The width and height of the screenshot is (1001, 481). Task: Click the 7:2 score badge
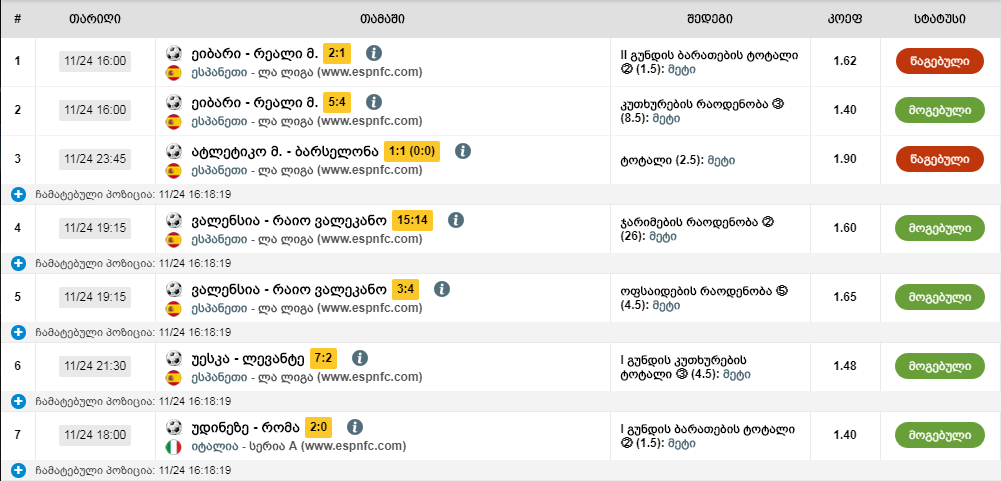pyautogui.click(x=324, y=357)
